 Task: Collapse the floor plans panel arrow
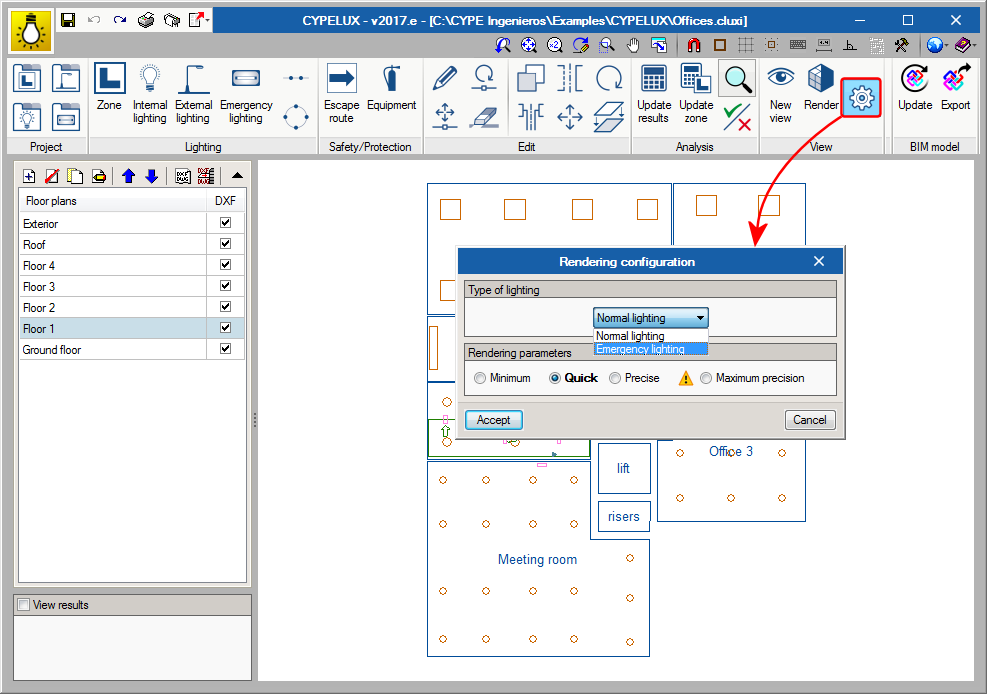coord(237,176)
